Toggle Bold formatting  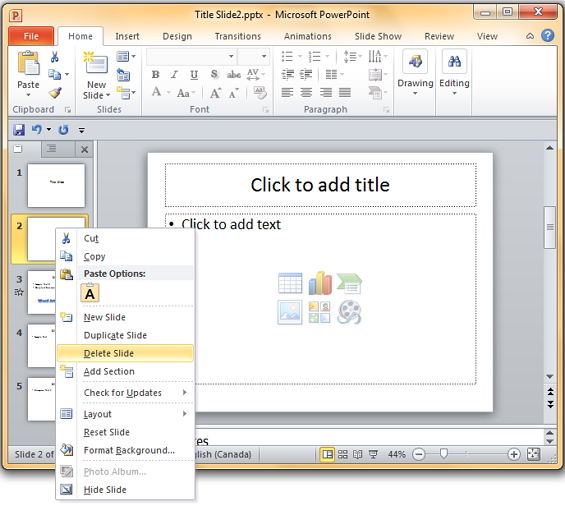(155, 75)
